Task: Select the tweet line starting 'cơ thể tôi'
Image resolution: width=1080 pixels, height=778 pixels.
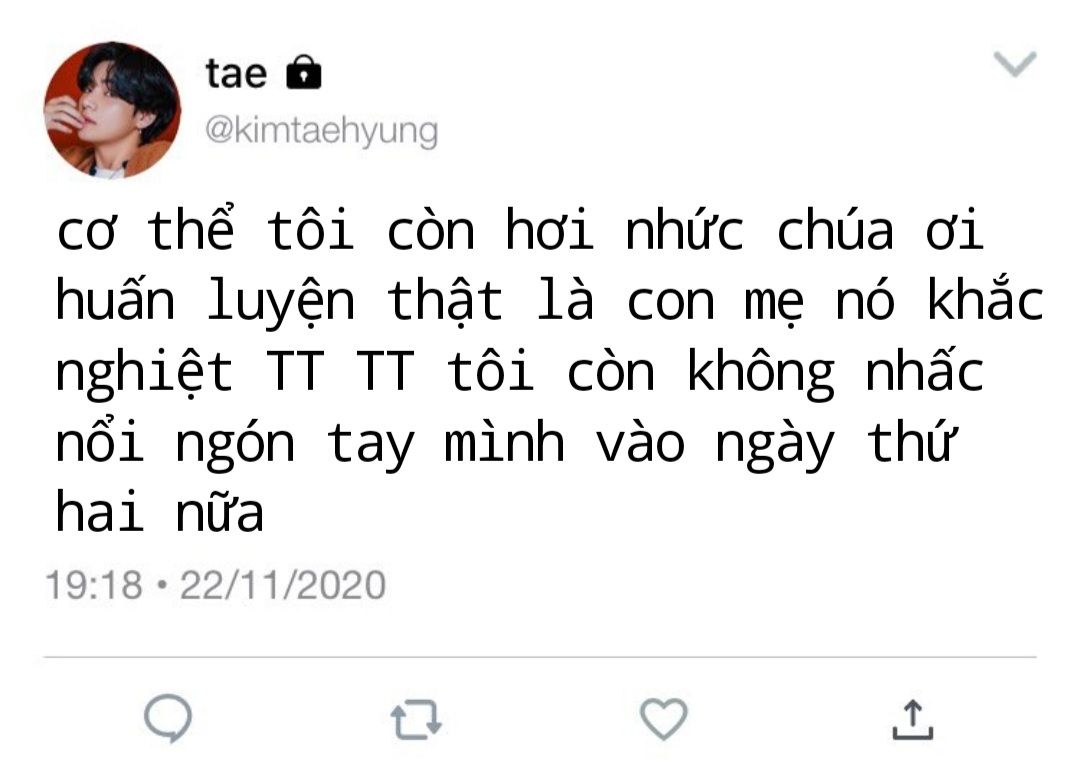Action: [x=520, y=229]
